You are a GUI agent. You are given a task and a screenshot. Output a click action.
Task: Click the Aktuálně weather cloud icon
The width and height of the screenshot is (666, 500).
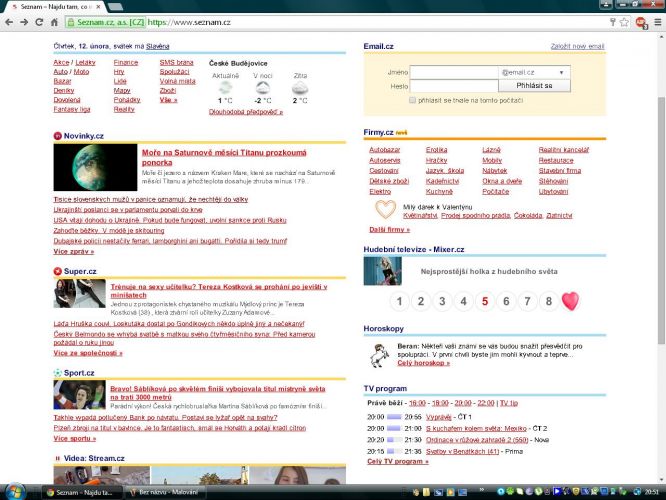pos(225,88)
